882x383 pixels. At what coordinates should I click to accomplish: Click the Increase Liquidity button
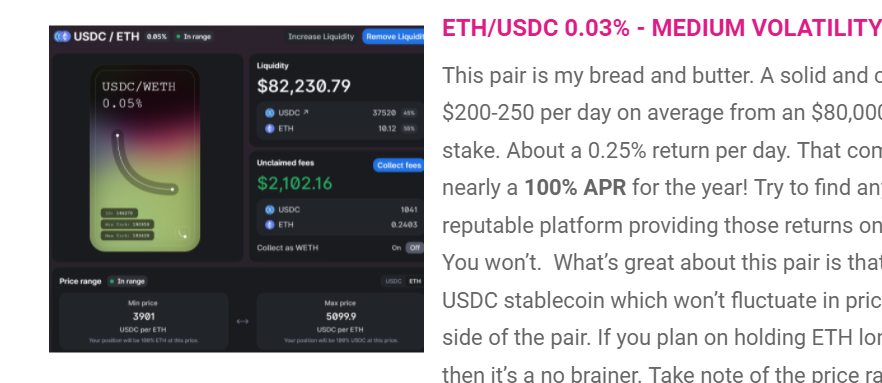321,37
